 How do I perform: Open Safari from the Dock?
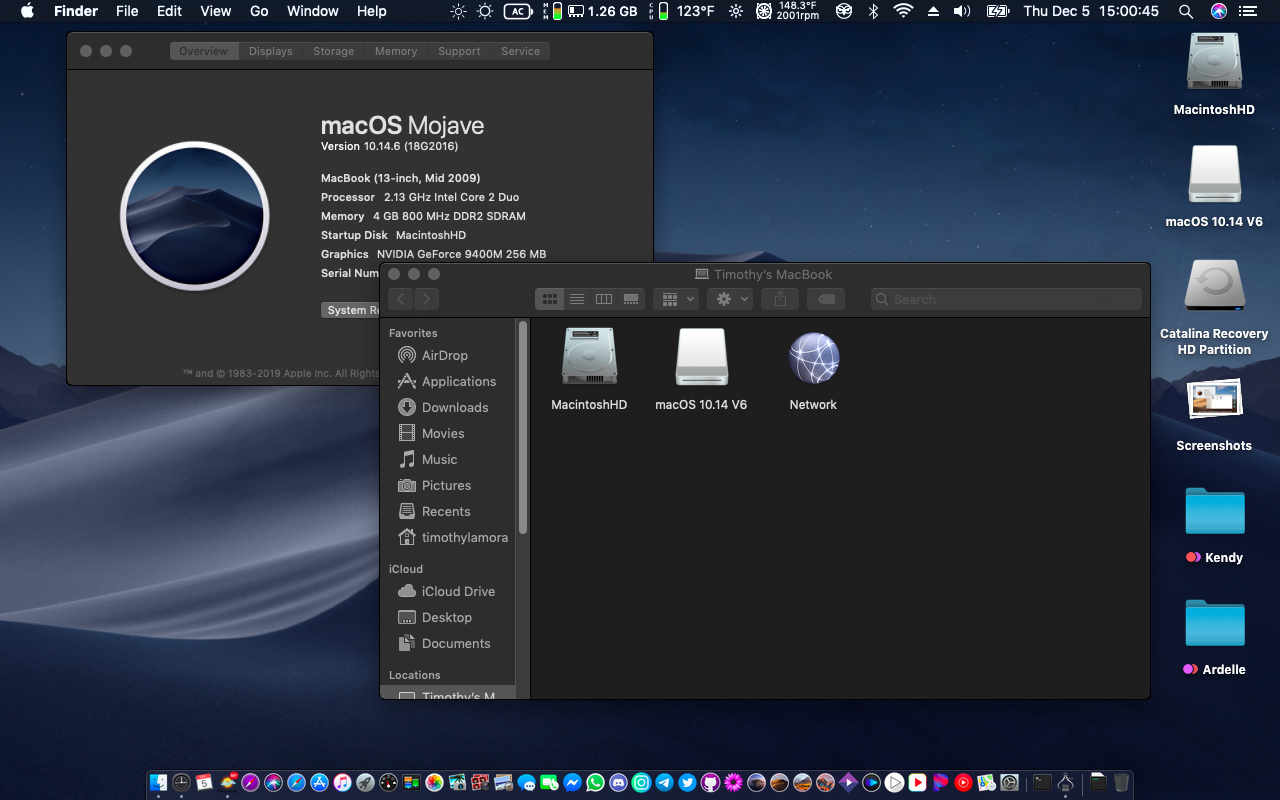(298, 782)
